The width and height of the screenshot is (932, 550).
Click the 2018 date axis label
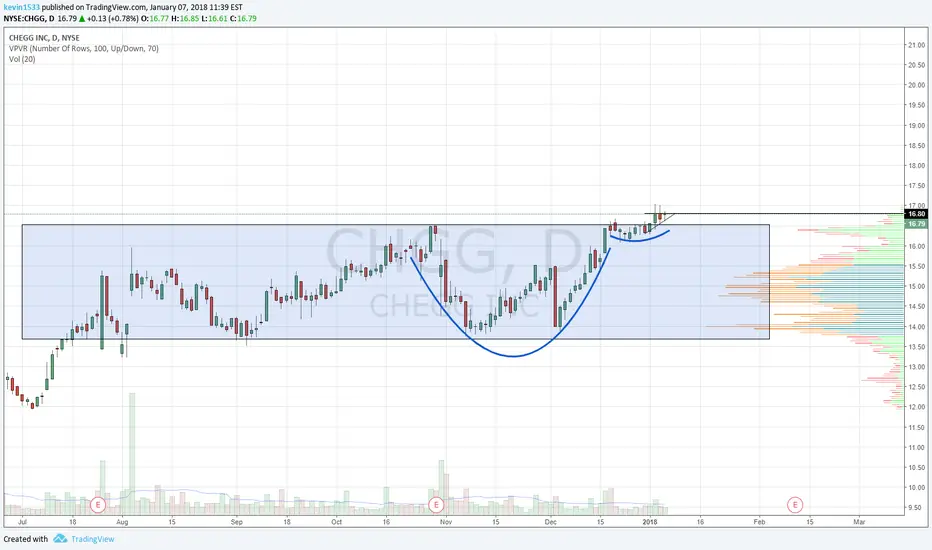[650, 522]
